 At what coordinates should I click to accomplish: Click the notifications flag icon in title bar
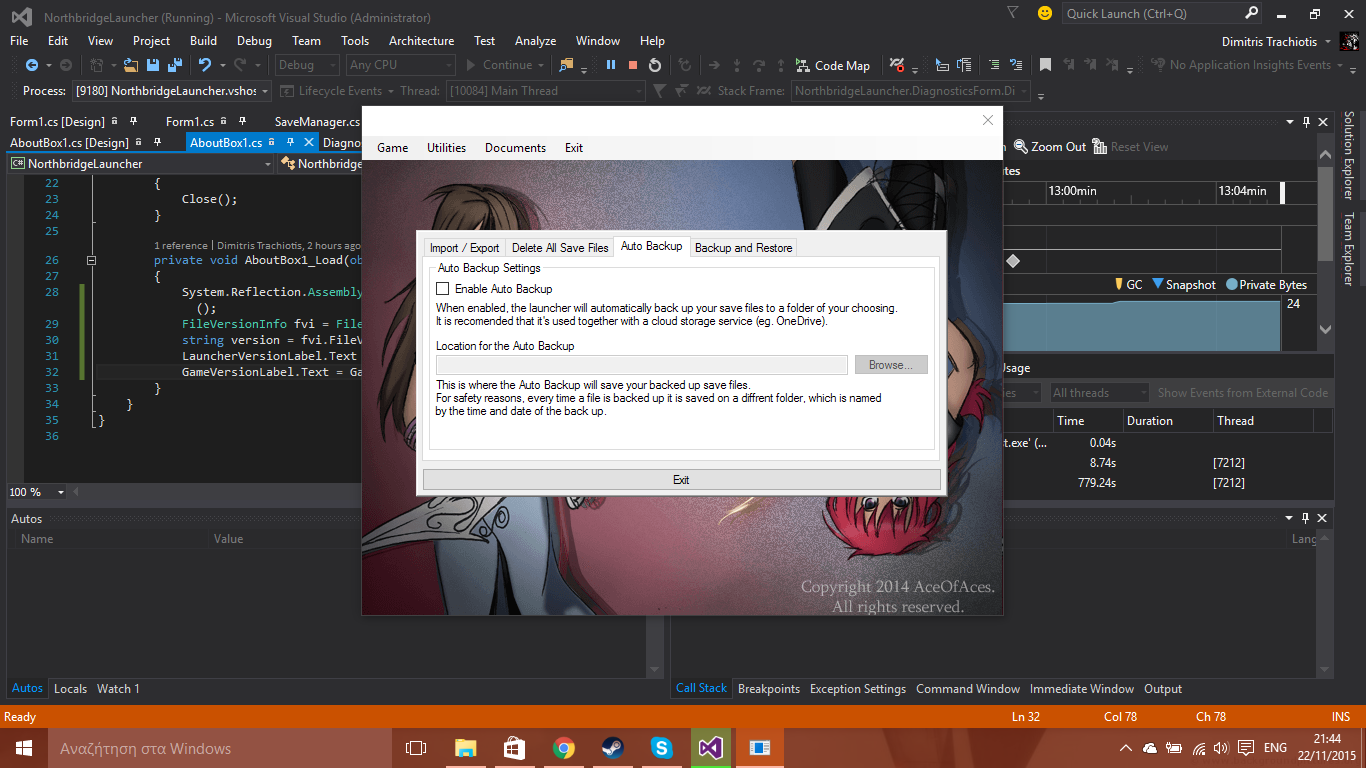pos(1013,13)
